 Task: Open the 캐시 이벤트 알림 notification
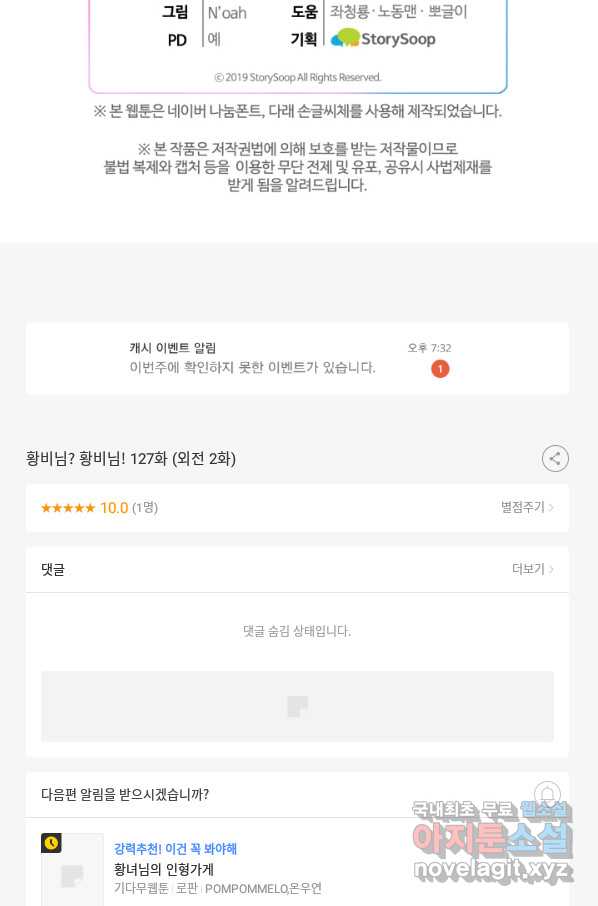pos(297,359)
